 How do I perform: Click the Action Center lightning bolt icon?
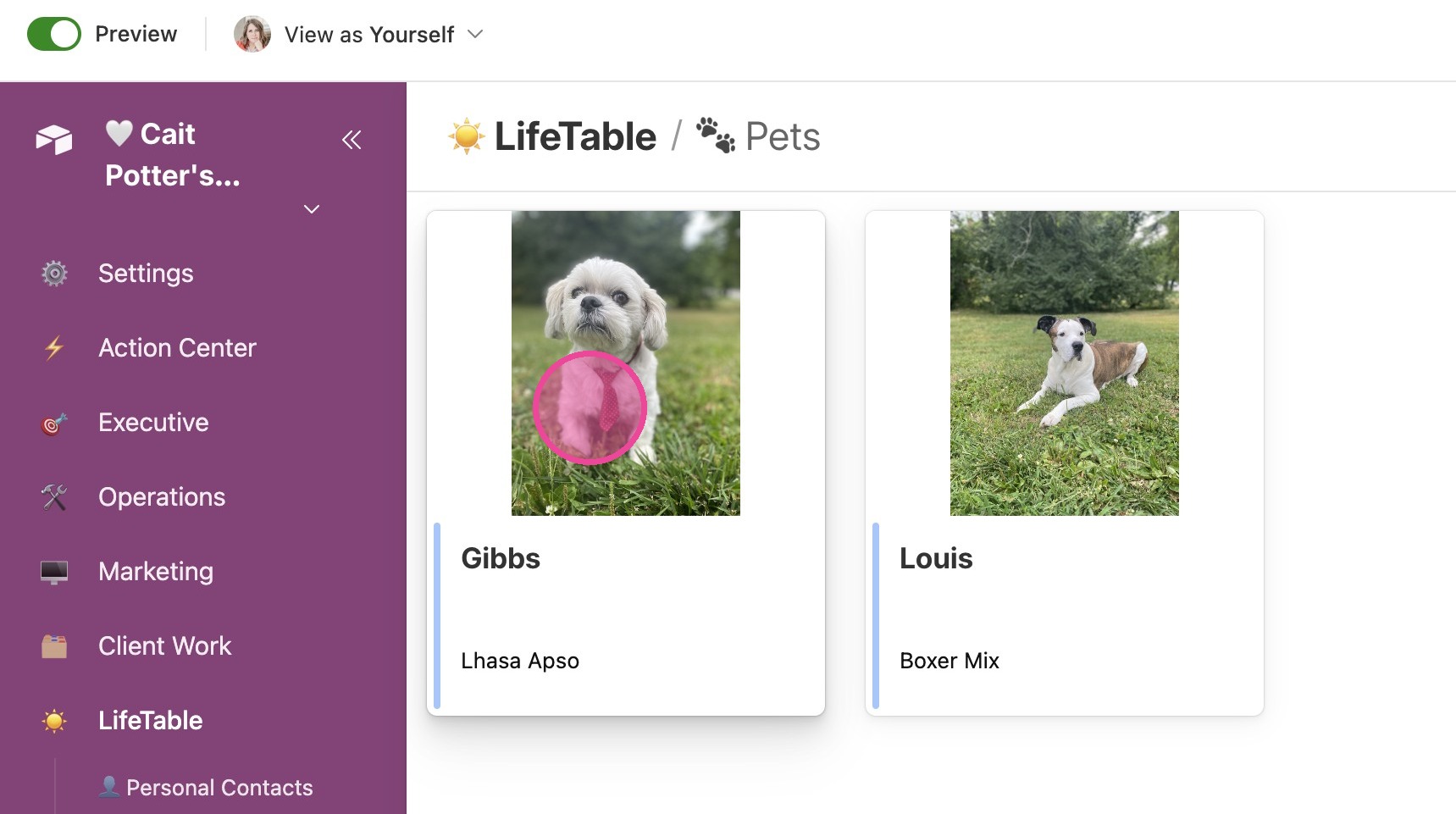pyautogui.click(x=54, y=348)
